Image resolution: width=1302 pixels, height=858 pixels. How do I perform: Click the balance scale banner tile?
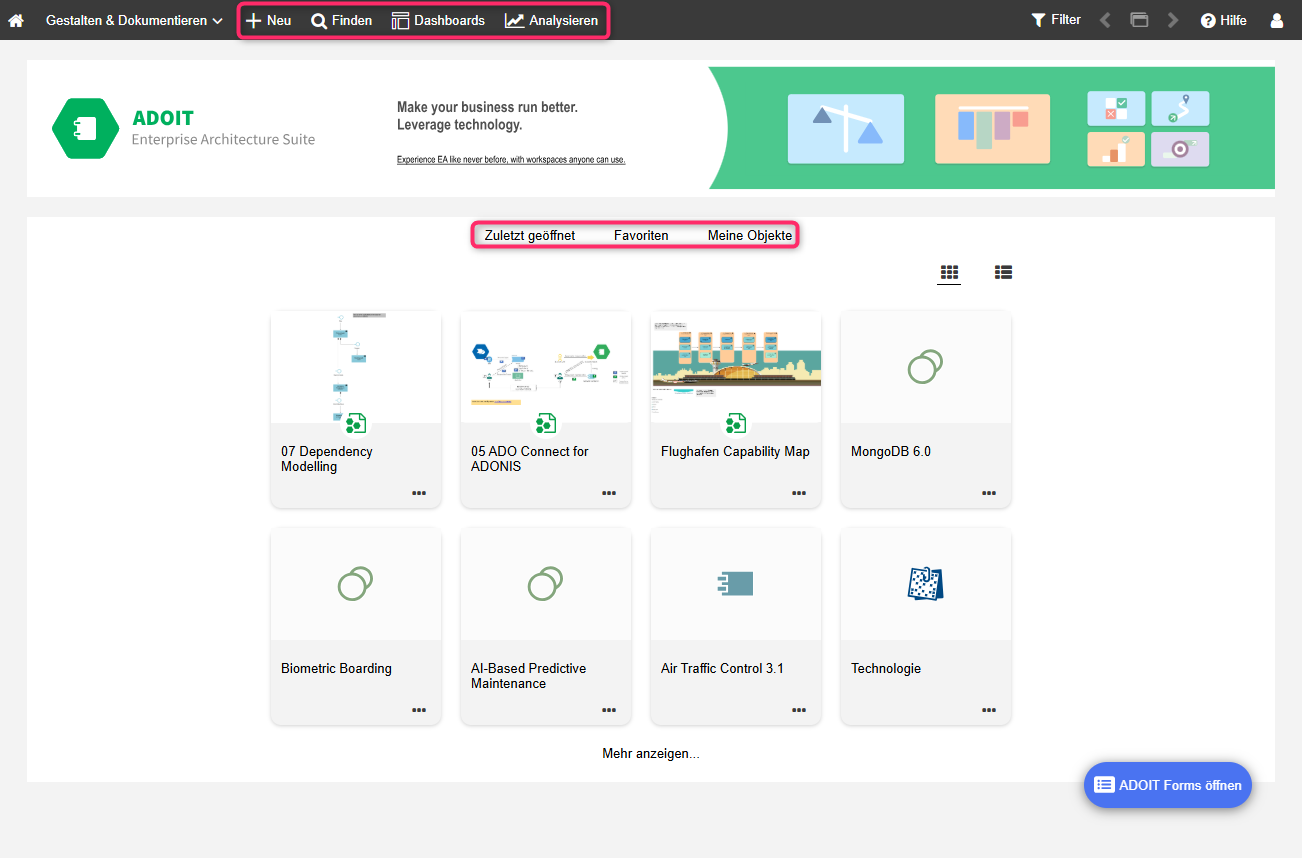point(846,129)
